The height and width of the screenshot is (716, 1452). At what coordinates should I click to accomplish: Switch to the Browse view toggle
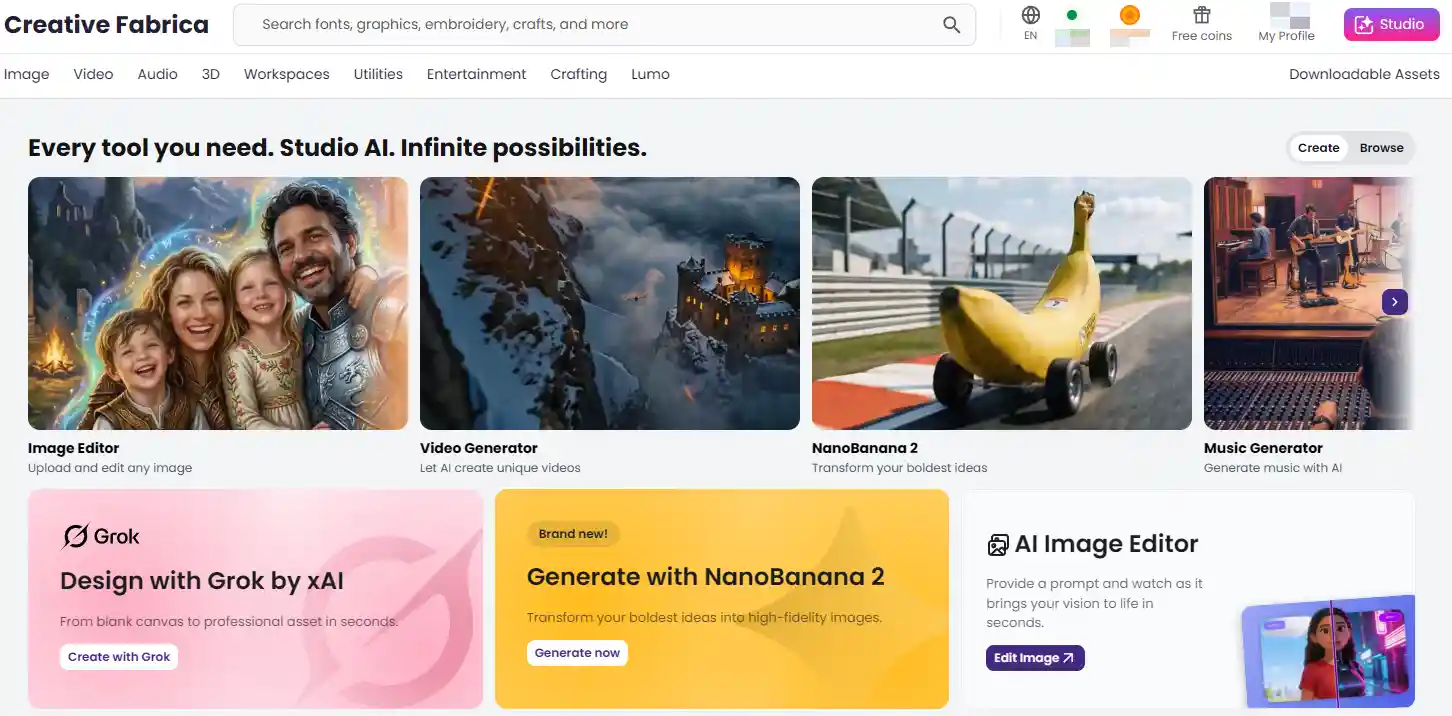pyautogui.click(x=1381, y=148)
